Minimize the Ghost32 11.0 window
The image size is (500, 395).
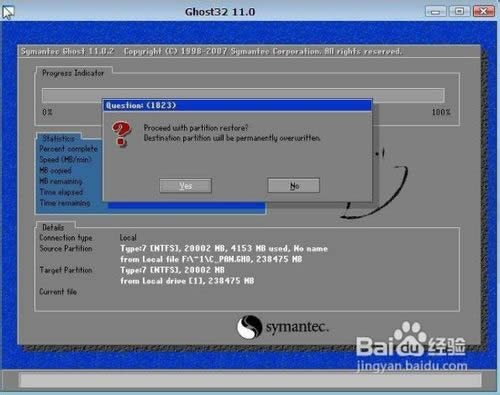click(x=435, y=12)
